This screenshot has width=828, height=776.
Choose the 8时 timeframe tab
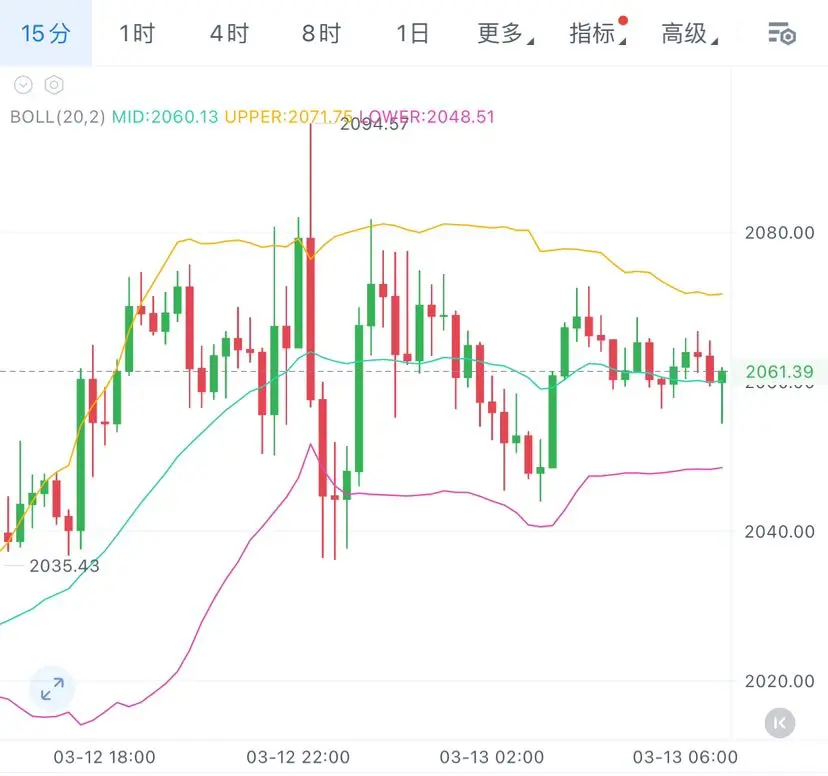tap(321, 34)
